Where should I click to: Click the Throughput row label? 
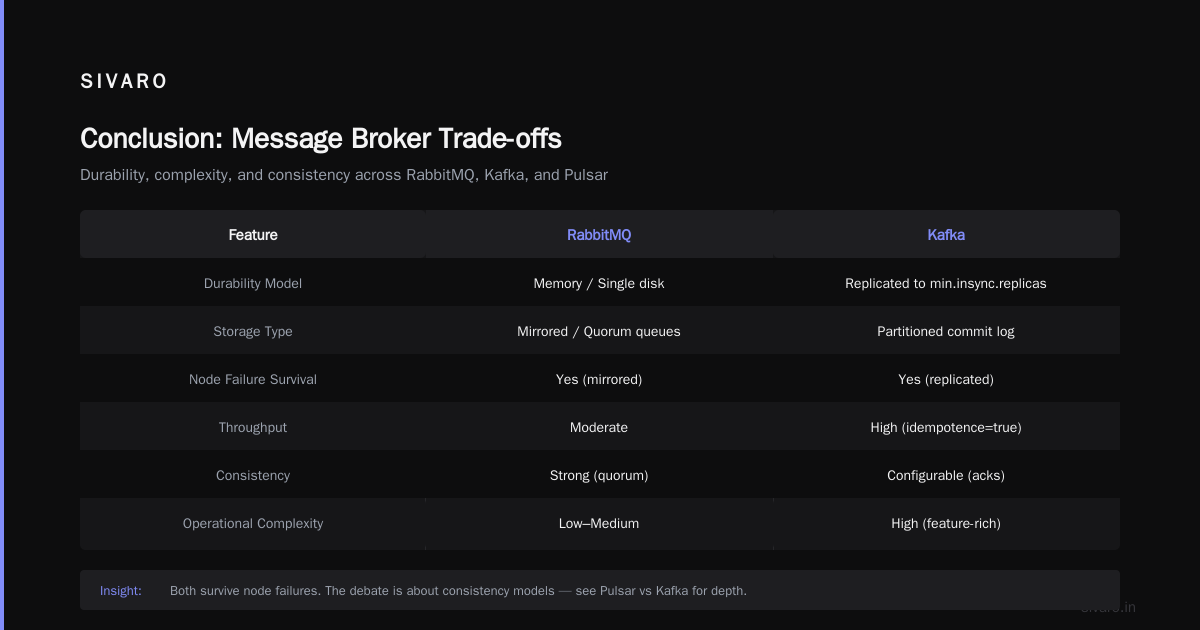coord(253,427)
